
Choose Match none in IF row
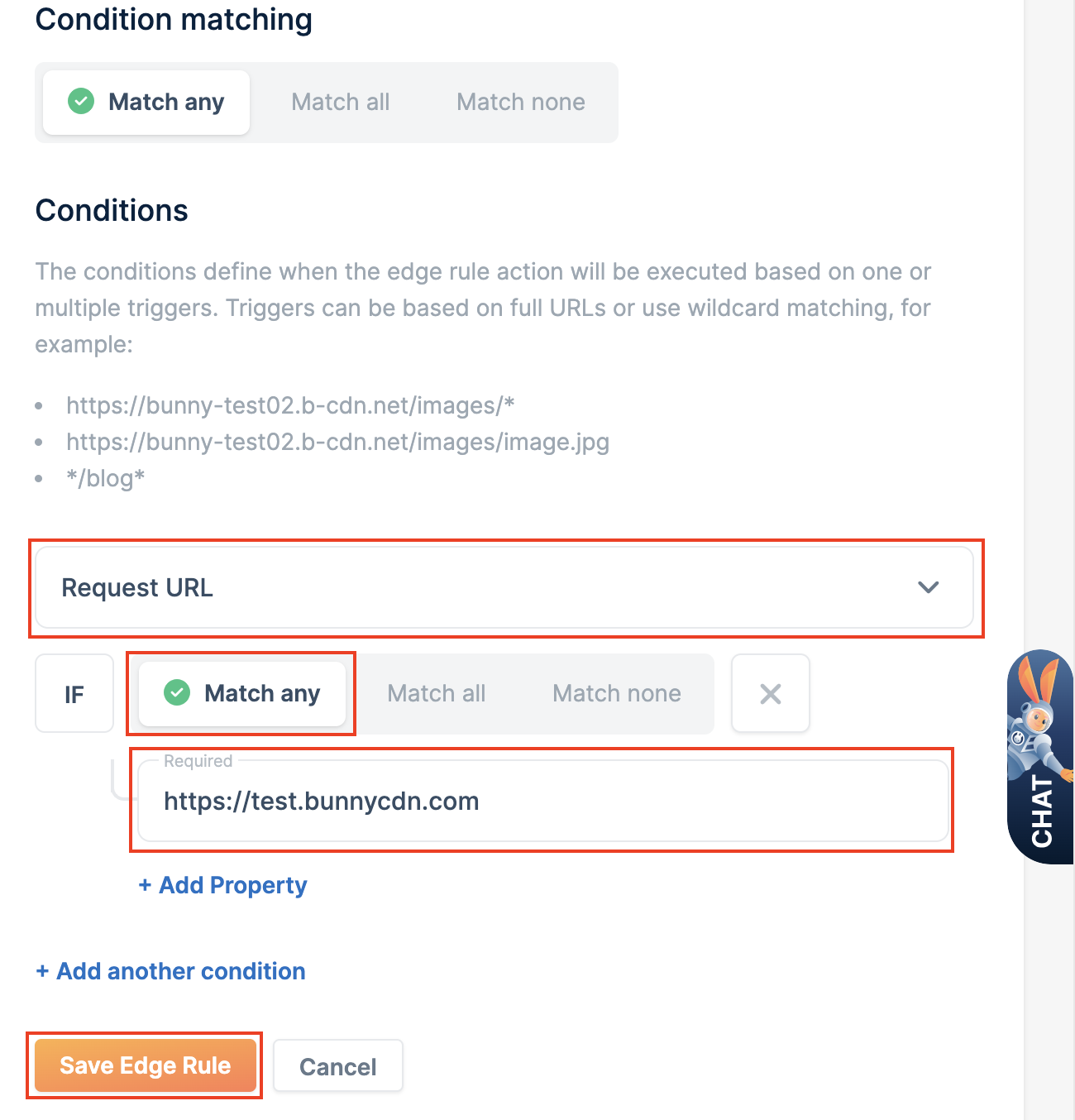click(616, 693)
